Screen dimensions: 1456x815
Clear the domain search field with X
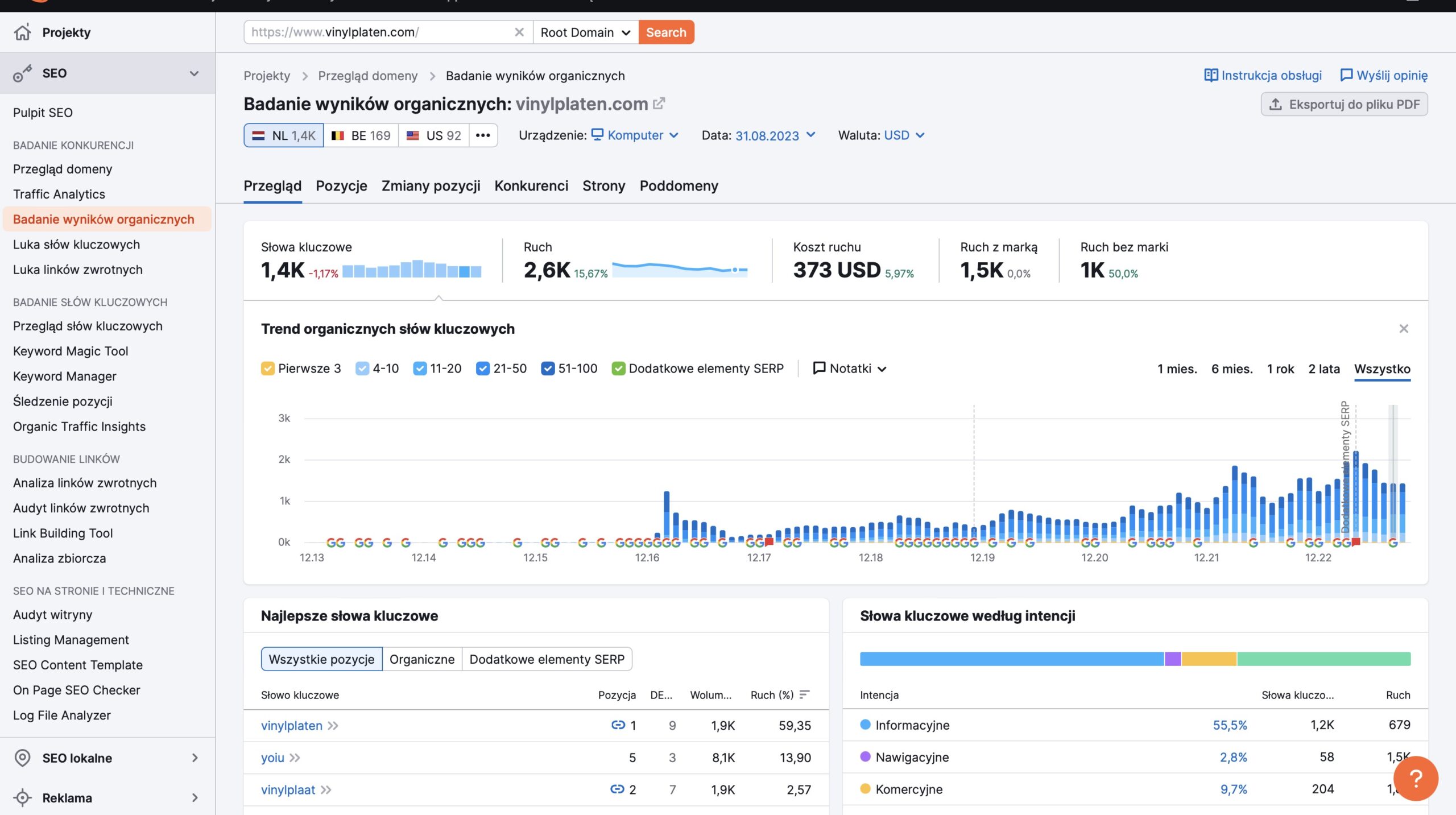coord(519,32)
